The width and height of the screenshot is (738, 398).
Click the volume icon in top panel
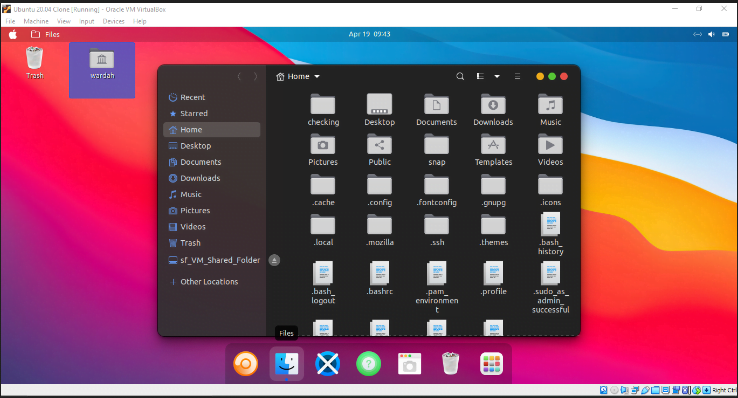point(711,34)
